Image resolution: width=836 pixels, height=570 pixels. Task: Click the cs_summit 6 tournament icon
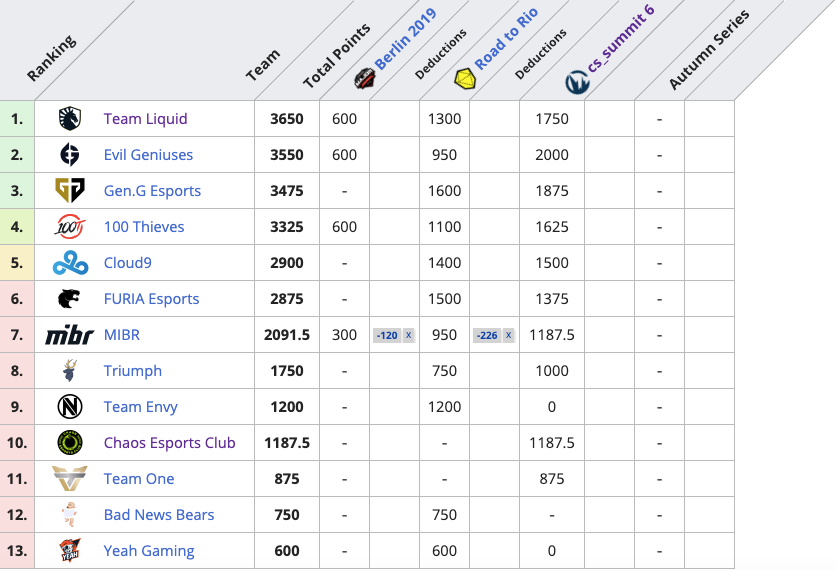(577, 83)
